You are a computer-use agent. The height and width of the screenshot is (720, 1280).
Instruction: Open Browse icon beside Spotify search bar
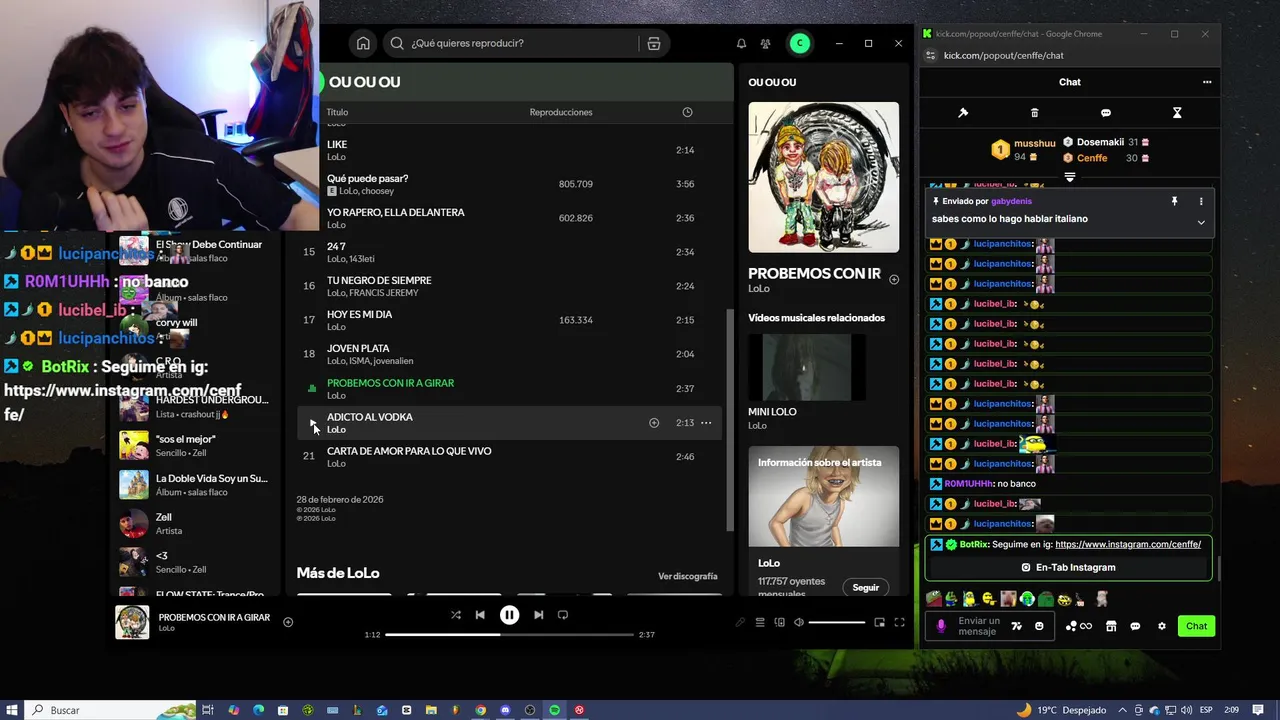653,43
